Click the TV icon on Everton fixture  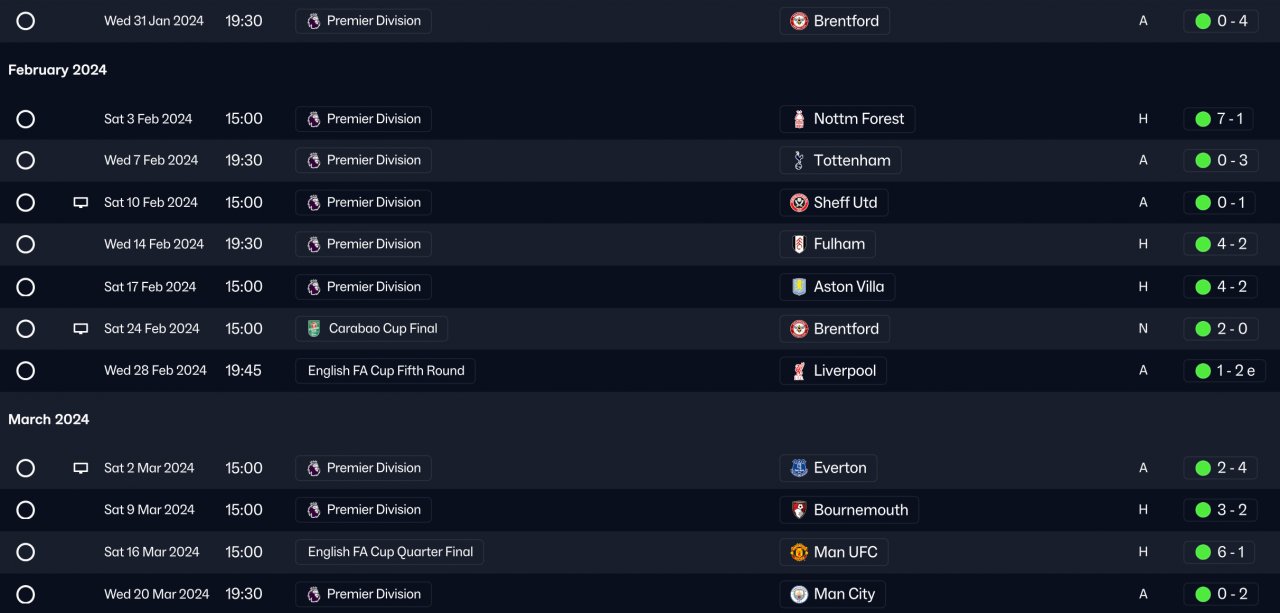click(81, 468)
